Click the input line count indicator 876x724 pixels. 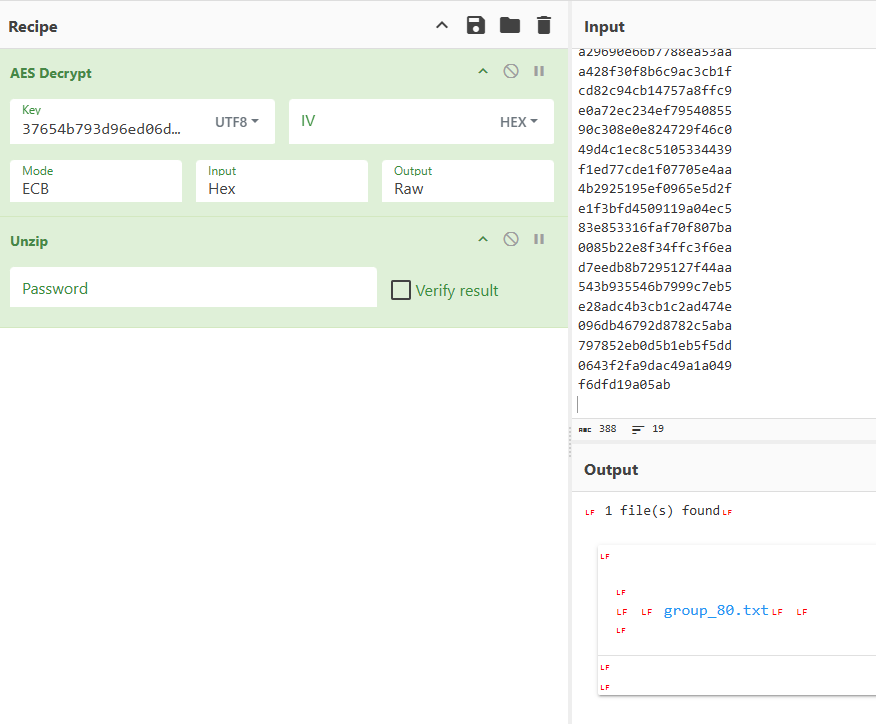coord(648,429)
